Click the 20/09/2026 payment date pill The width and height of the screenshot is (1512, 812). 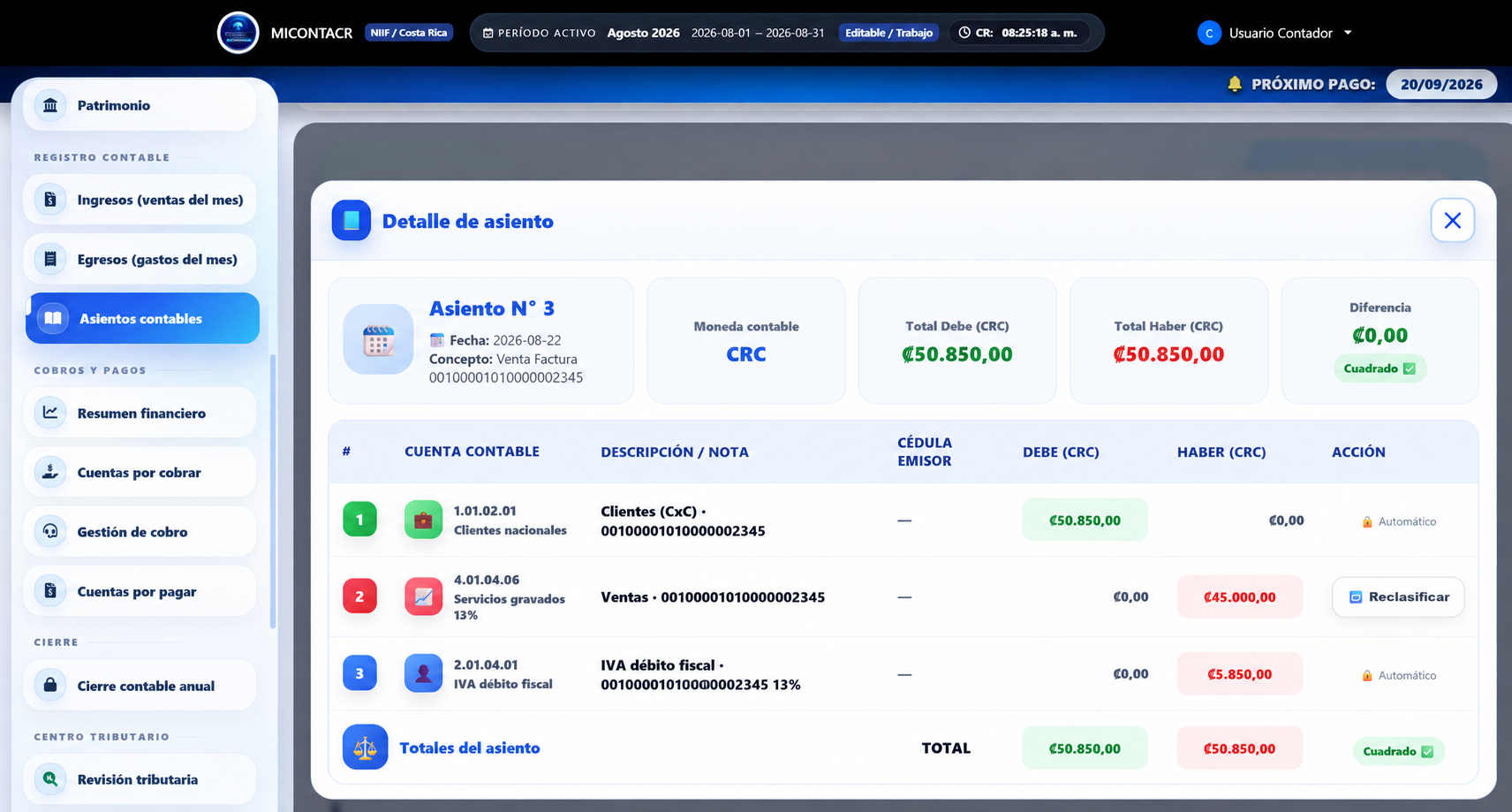click(1441, 84)
